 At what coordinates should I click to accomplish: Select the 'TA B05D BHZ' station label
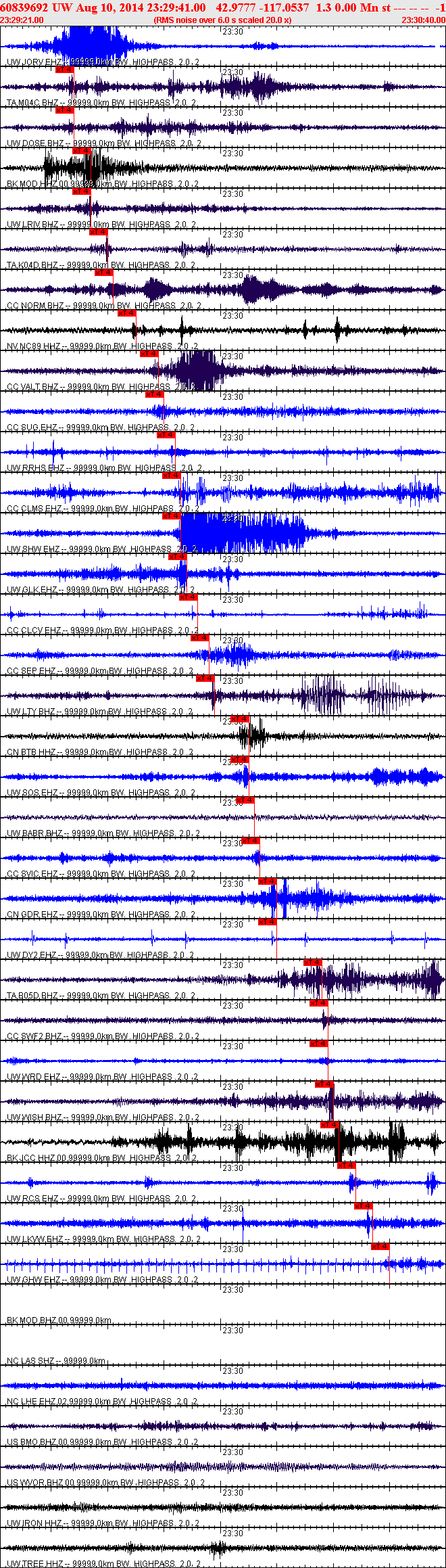[x=32, y=996]
